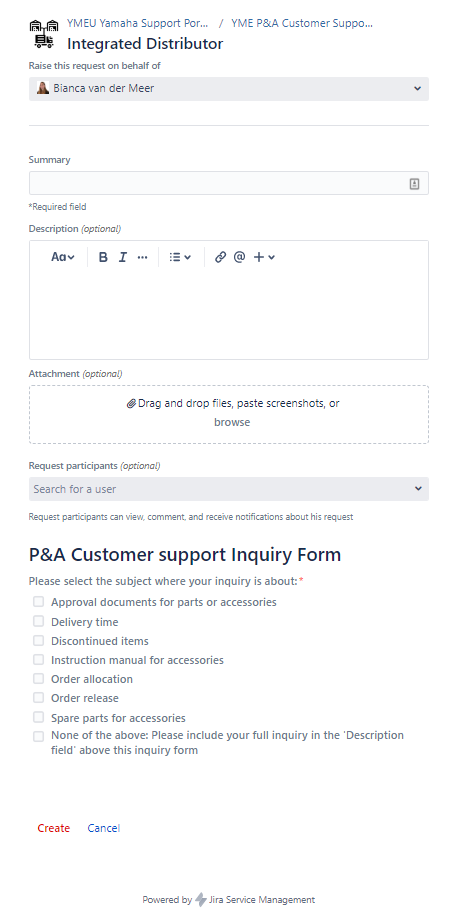Click the Create button
This screenshot has height=914, width=453.
tap(54, 828)
